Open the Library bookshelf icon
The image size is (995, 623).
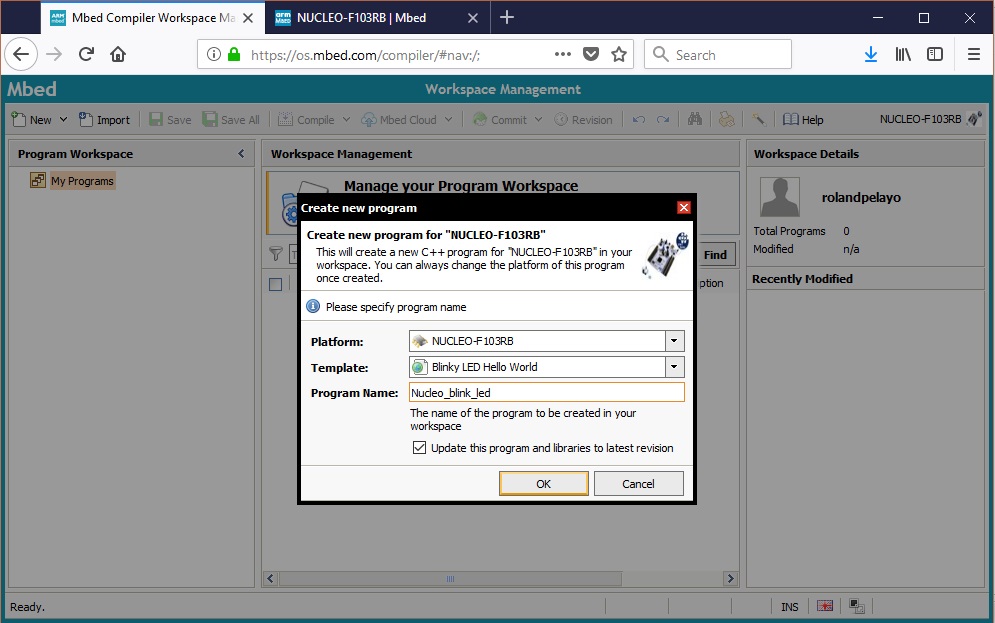click(903, 55)
